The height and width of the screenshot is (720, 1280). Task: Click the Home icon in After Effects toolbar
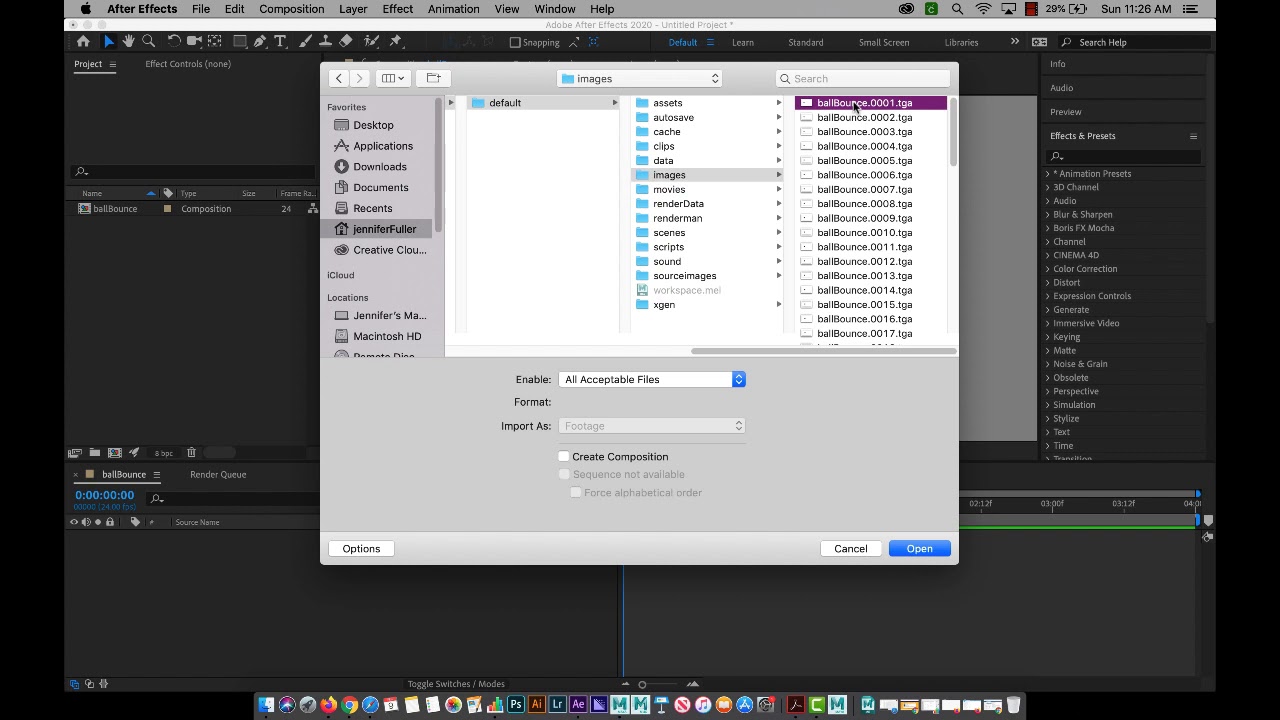83,42
